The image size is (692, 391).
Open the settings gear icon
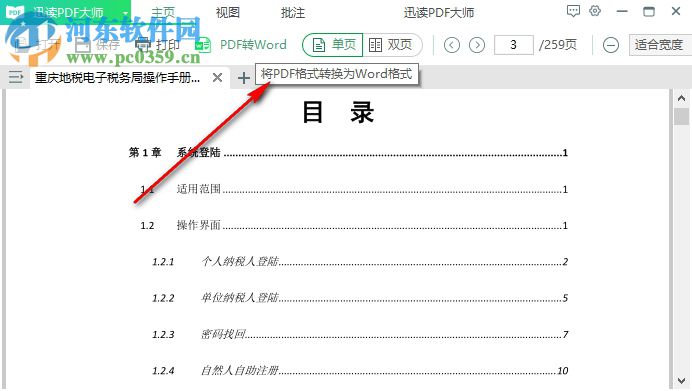[595, 11]
